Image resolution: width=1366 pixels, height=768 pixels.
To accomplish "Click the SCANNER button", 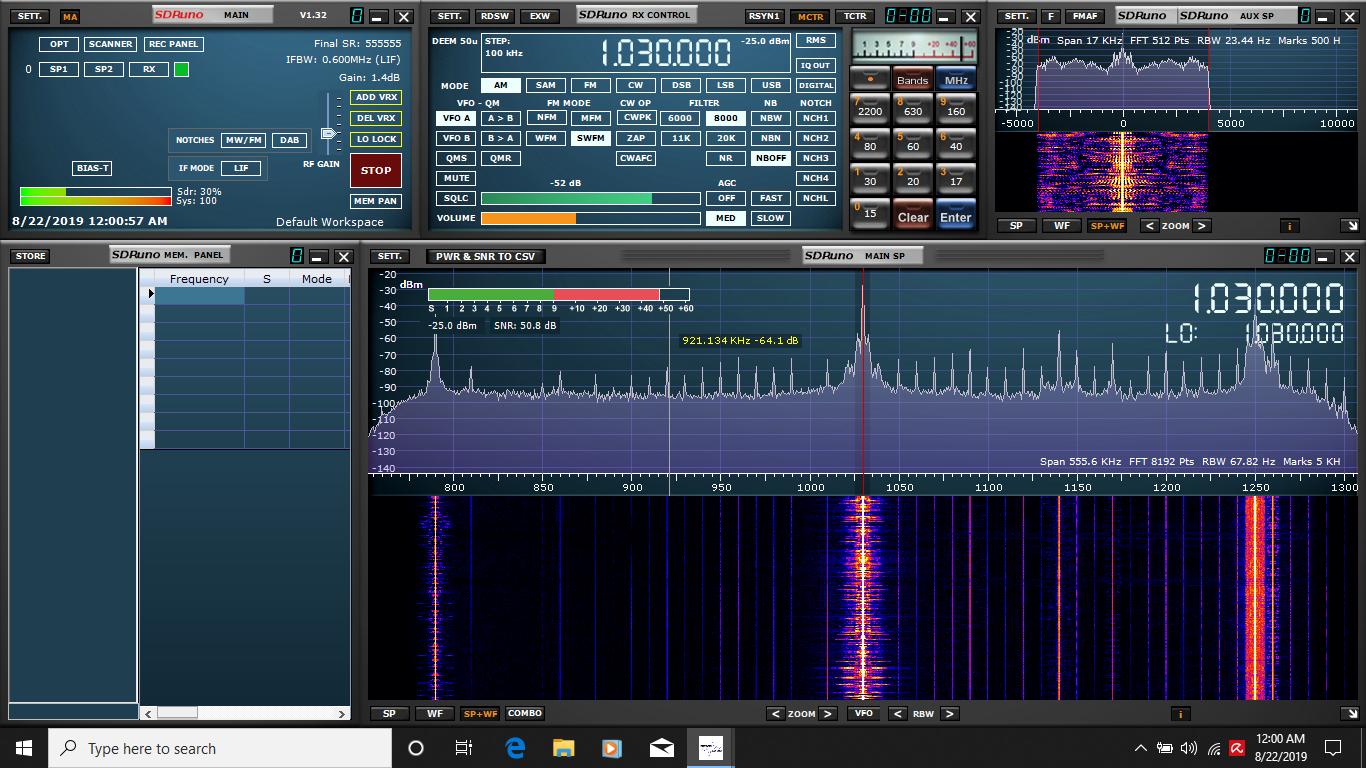I will (x=110, y=45).
